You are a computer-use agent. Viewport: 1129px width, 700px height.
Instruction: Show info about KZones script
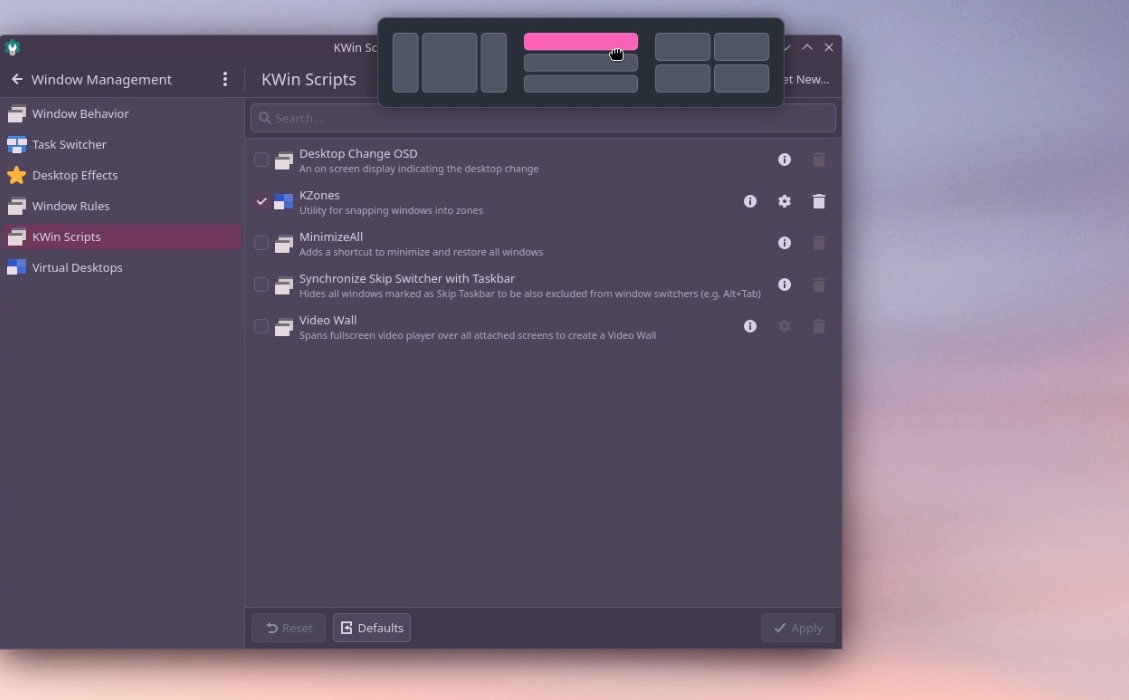pyautogui.click(x=750, y=201)
